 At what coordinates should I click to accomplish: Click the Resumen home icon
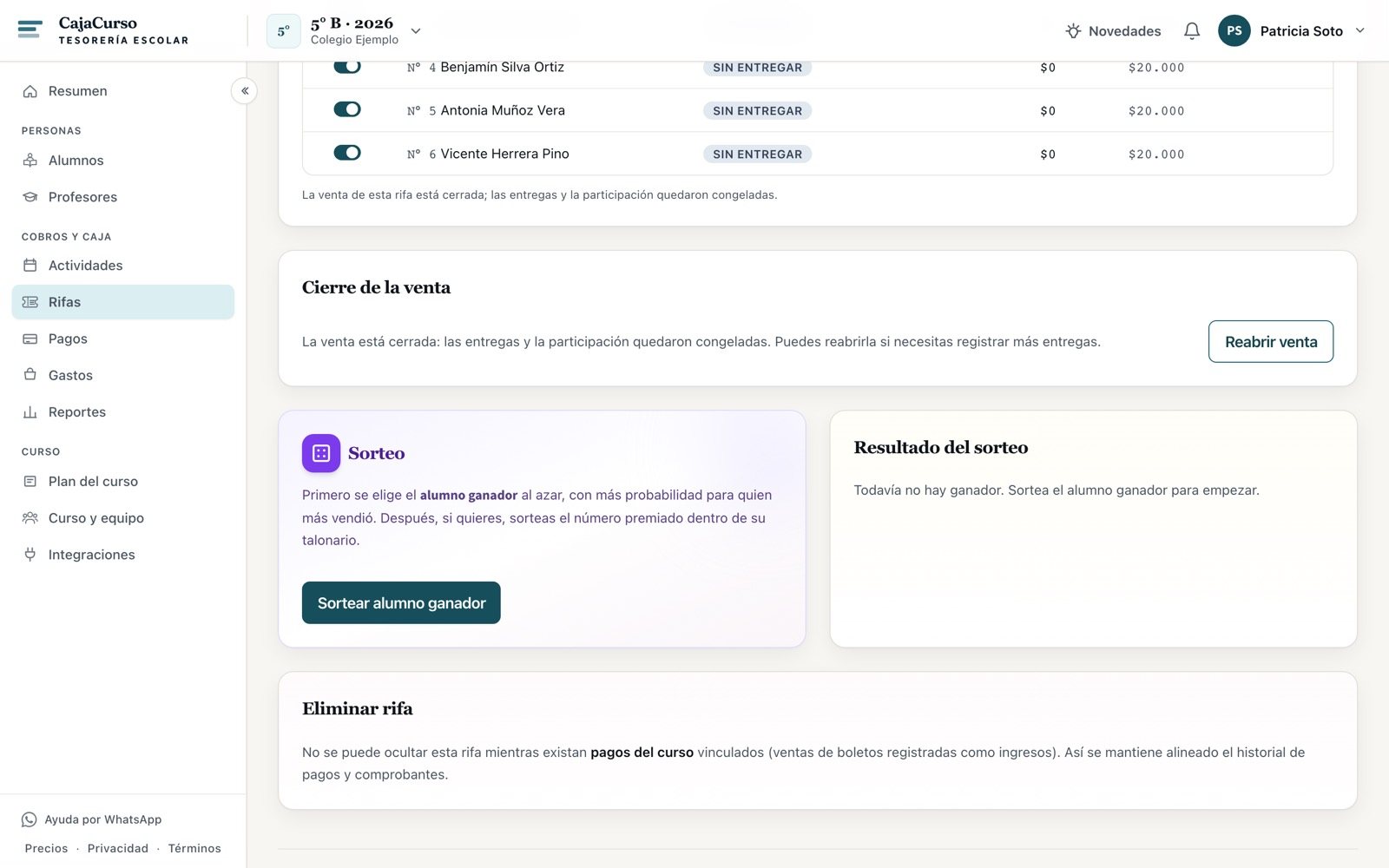(x=30, y=91)
